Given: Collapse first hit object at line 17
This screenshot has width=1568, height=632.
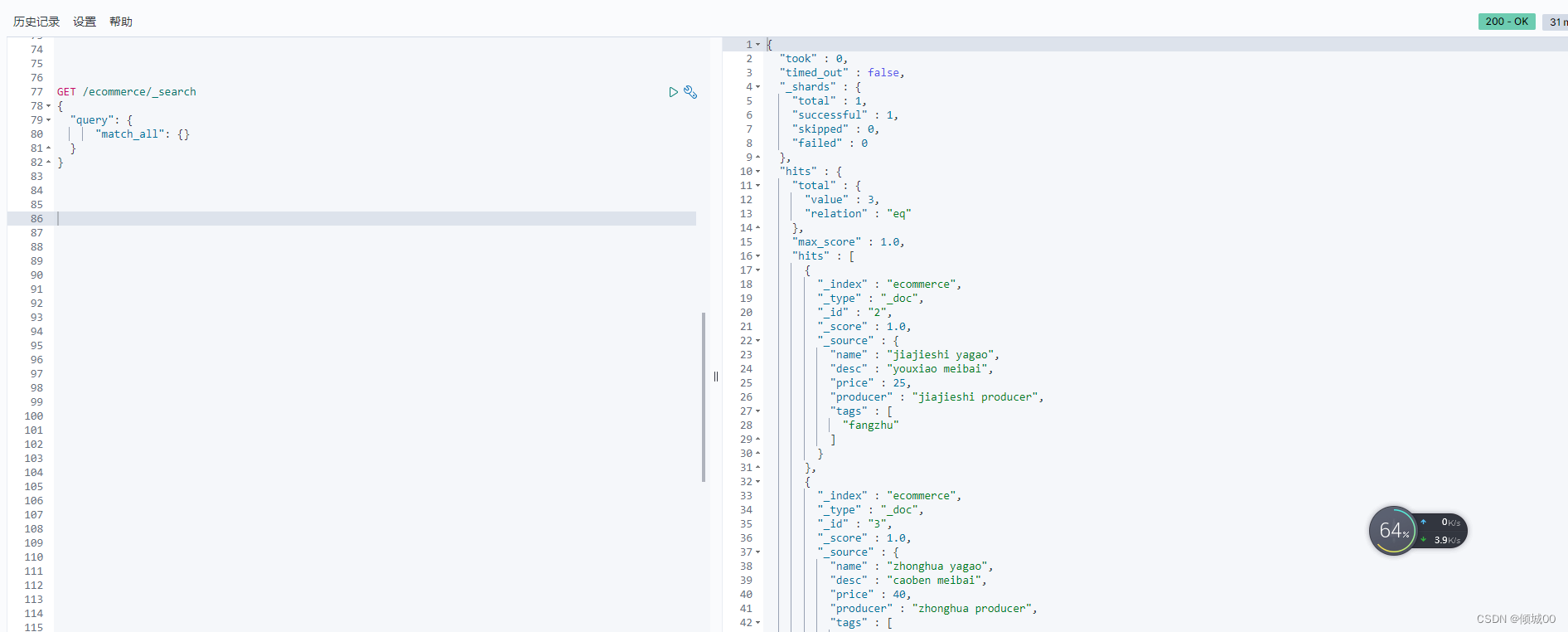Looking at the screenshot, I should pos(757,270).
